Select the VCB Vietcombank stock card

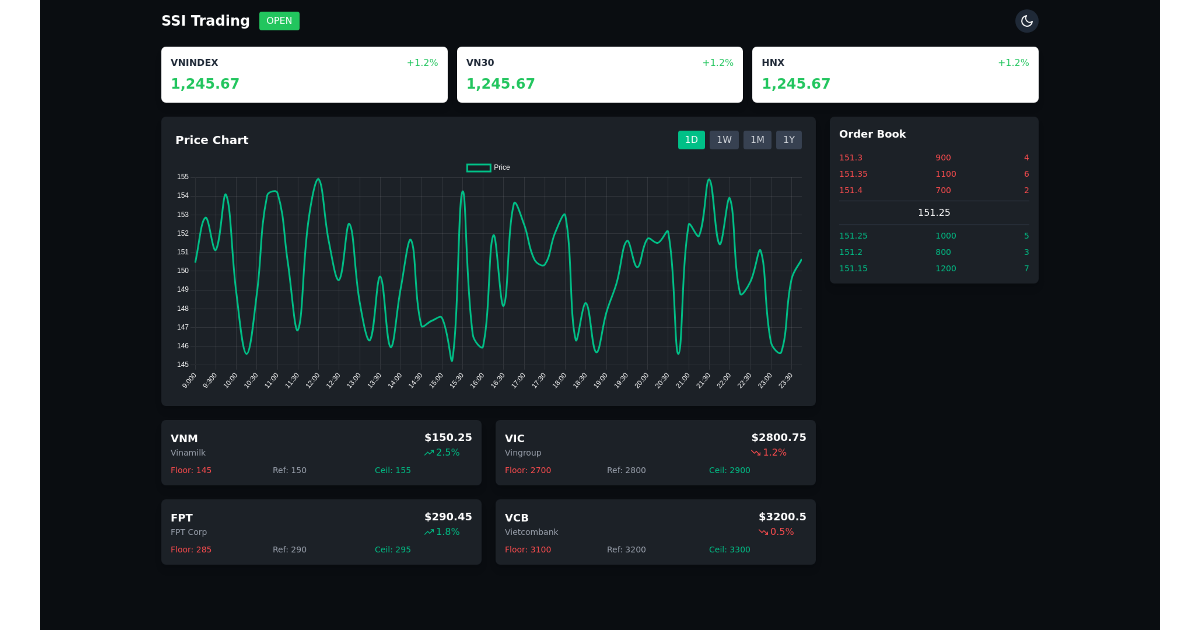tap(655, 531)
